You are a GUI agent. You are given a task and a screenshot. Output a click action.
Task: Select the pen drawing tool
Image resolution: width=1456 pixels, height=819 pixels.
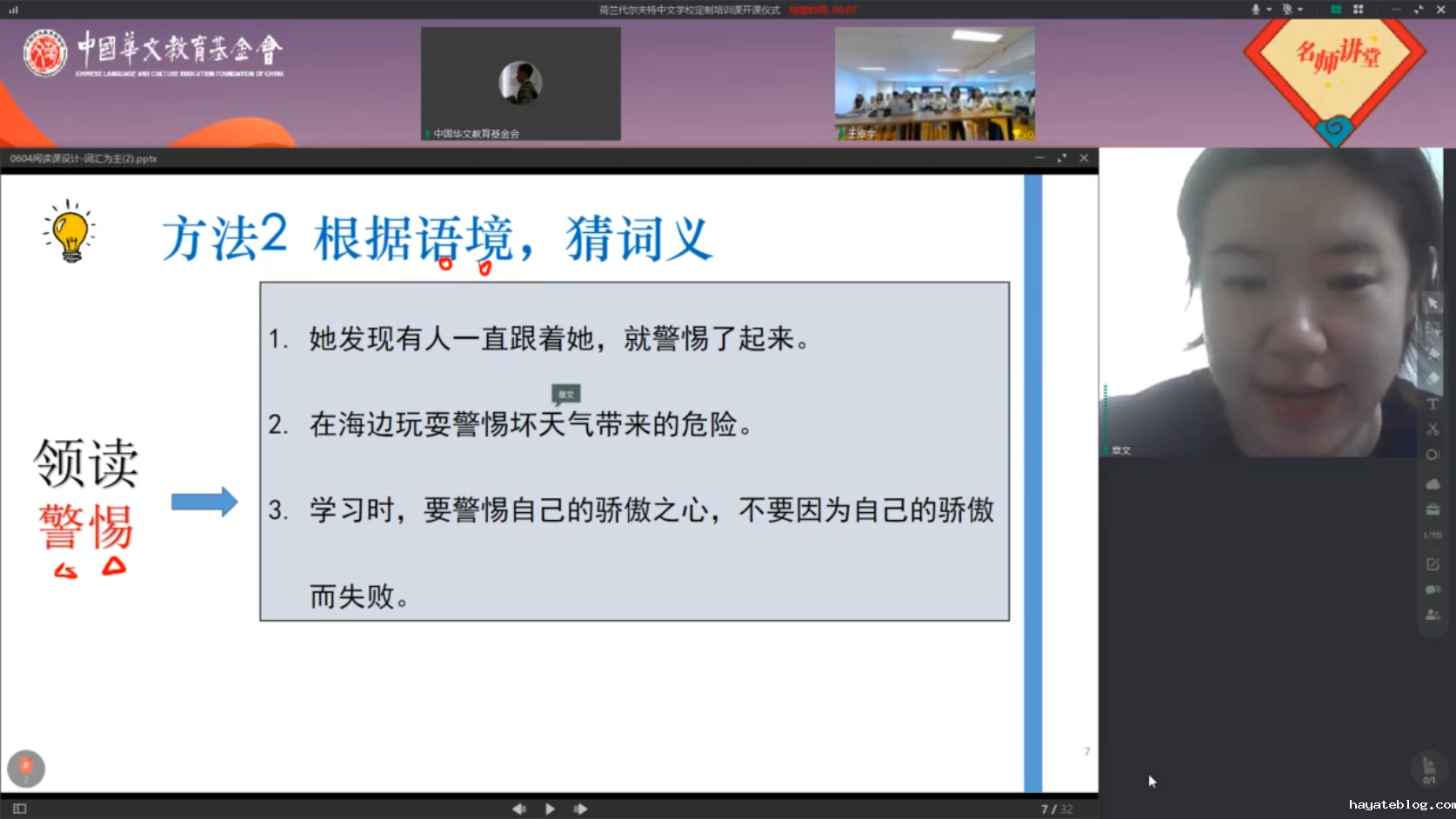click(x=1433, y=353)
